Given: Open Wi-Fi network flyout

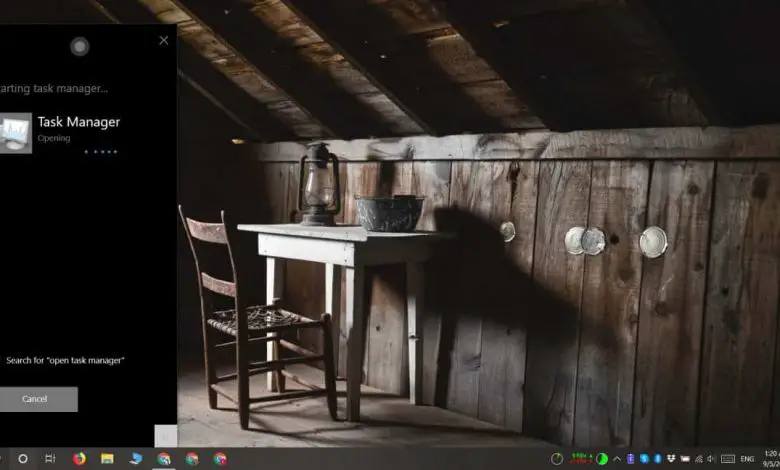Looking at the screenshot, I should [x=699, y=459].
